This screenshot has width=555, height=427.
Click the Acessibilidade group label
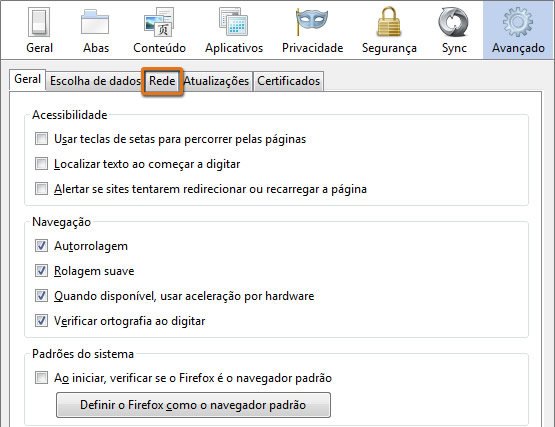70,115
